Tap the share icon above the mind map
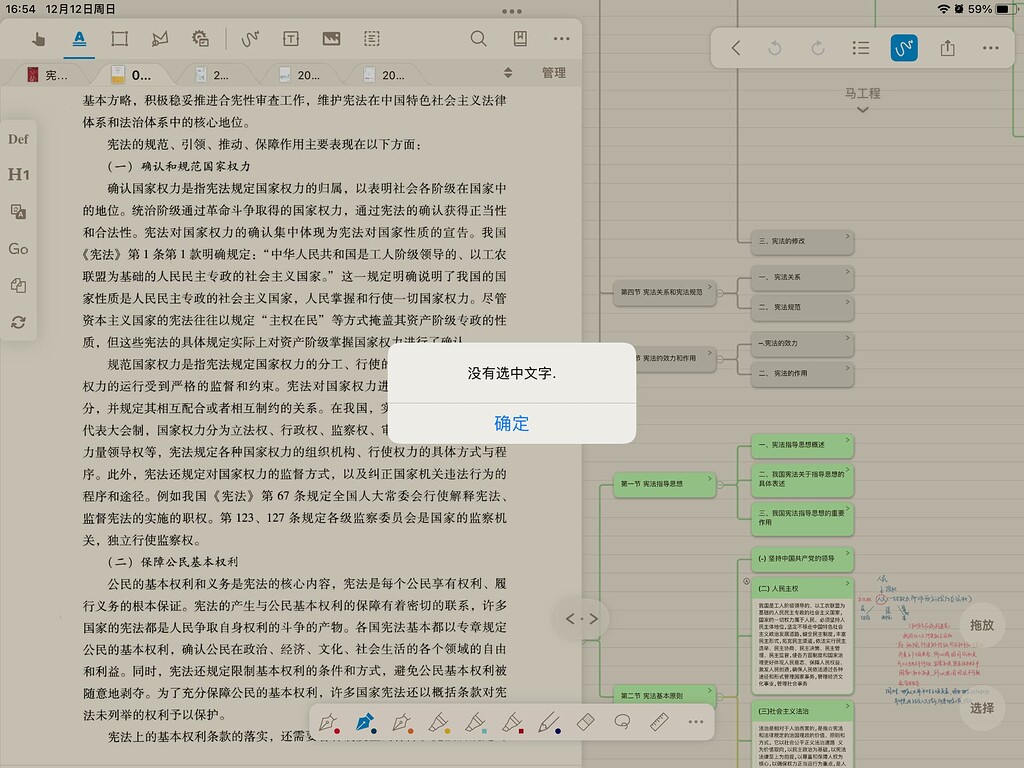 tap(947, 48)
